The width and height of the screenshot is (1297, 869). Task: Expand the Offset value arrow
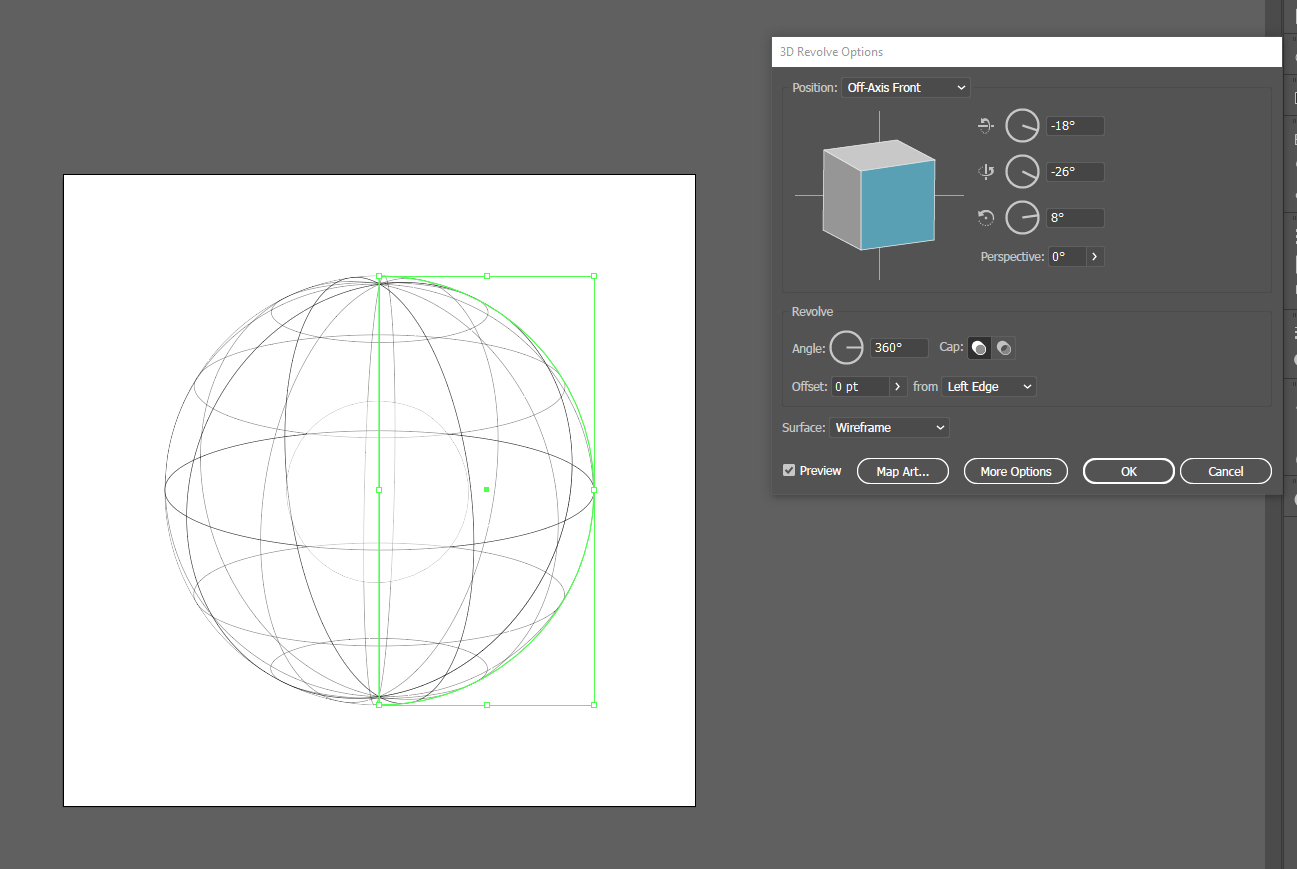tap(897, 386)
